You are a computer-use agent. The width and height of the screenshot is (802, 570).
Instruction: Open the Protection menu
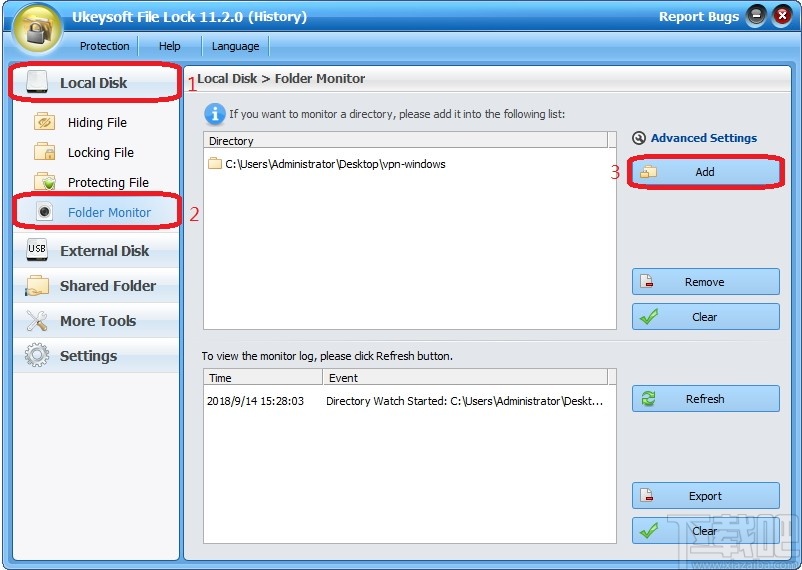click(x=104, y=46)
